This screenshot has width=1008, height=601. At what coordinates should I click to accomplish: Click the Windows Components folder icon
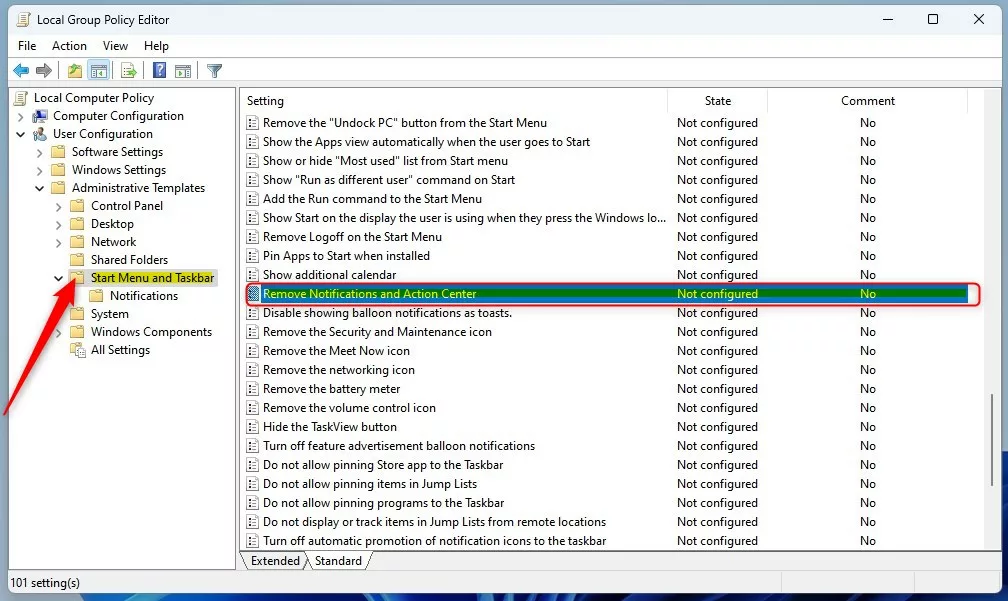77,332
